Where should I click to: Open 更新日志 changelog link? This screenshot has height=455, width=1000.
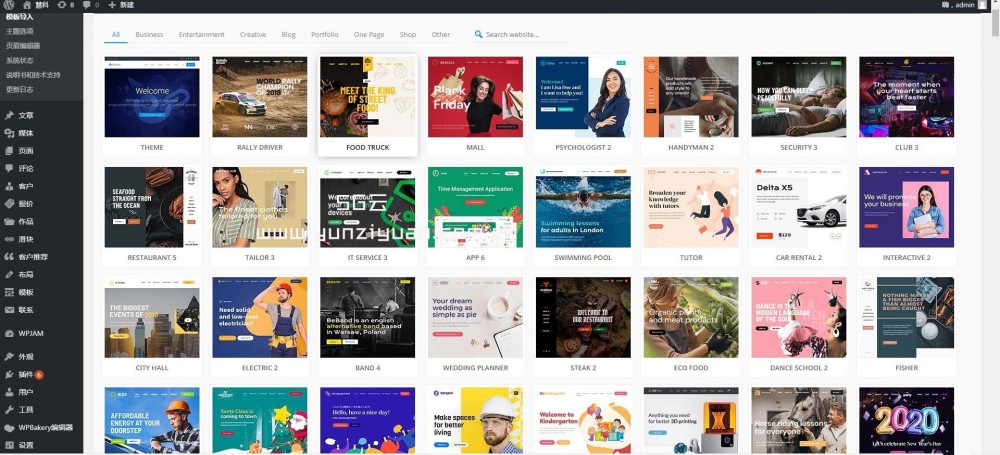pos(20,89)
